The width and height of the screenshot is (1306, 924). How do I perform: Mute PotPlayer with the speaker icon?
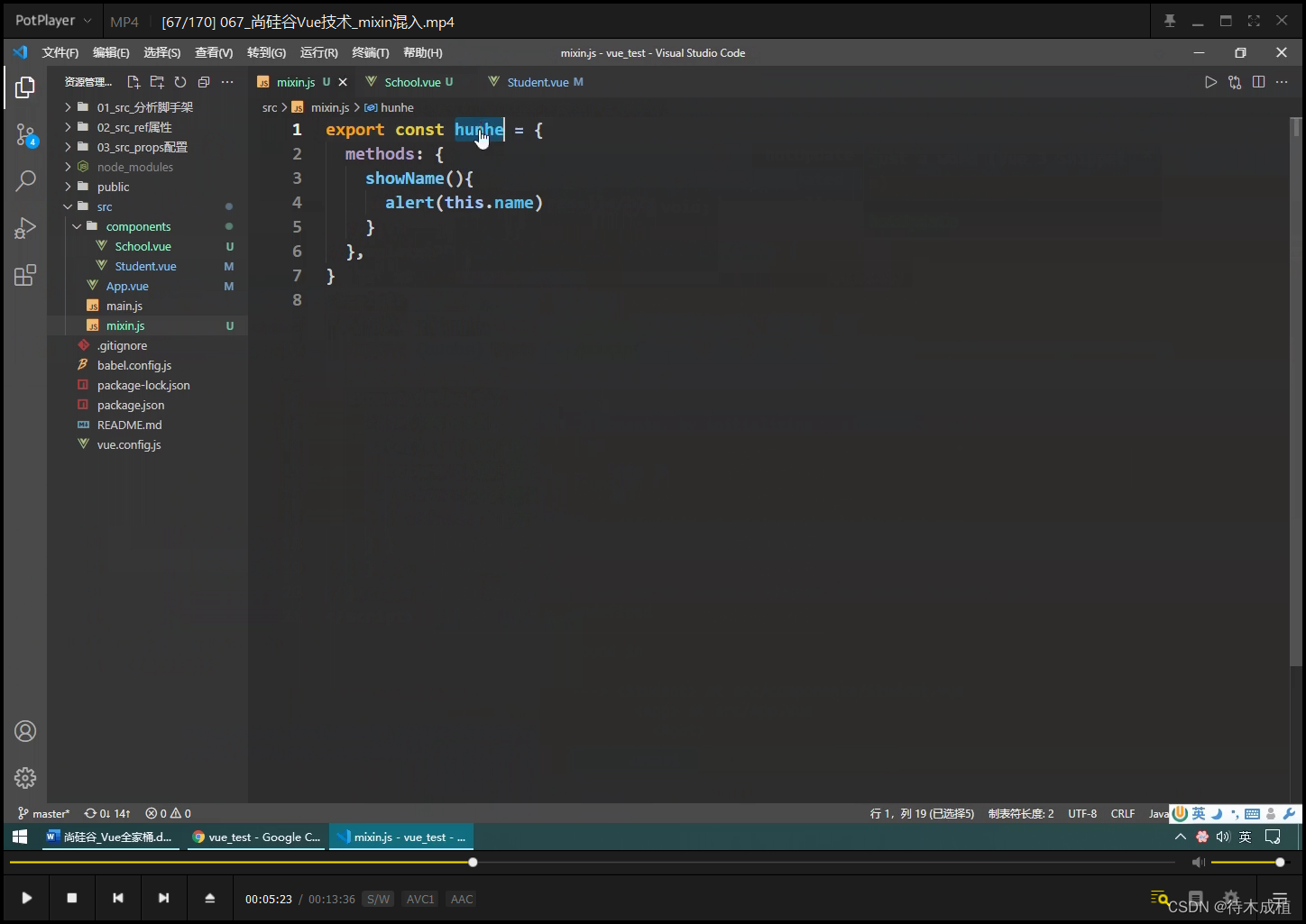click(1198, 863)
